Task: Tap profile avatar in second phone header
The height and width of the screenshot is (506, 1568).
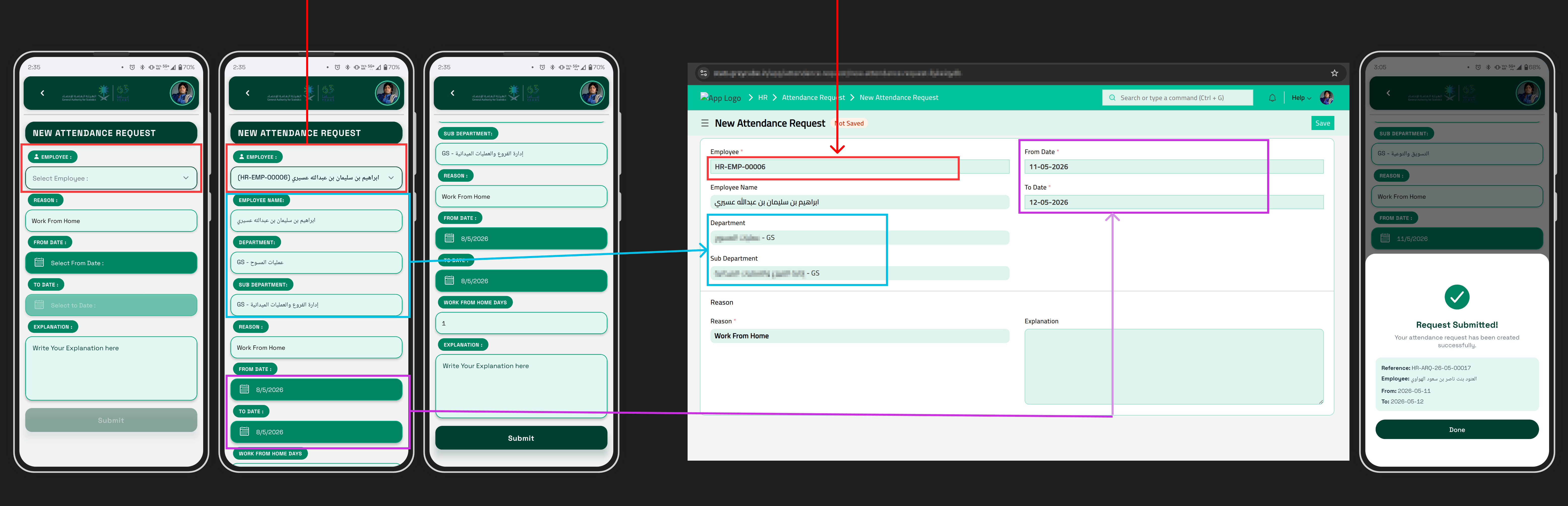Action: pyautogui.click(x=387, y=93)
